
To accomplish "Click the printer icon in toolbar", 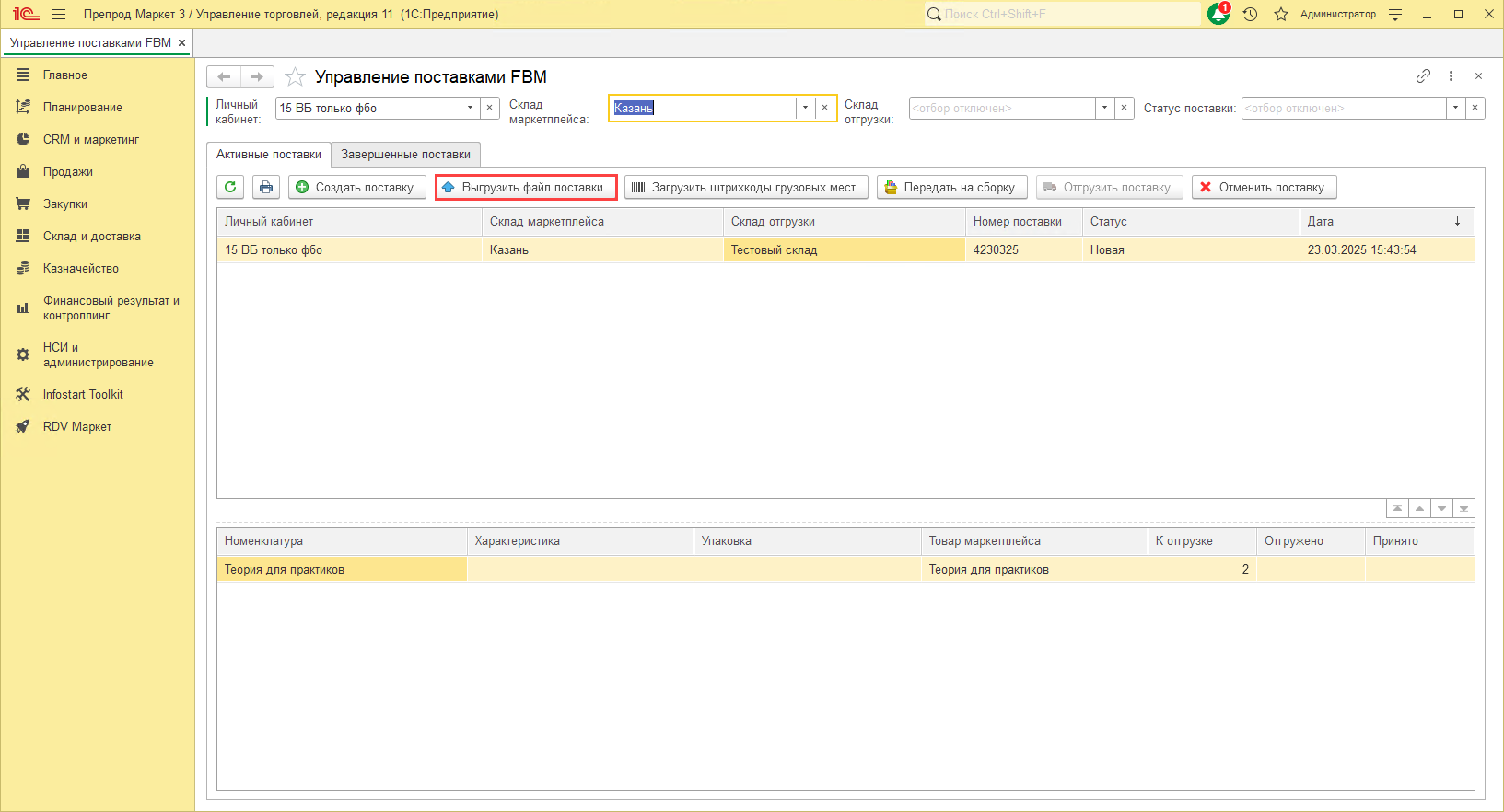I will (x=266, y=187).
